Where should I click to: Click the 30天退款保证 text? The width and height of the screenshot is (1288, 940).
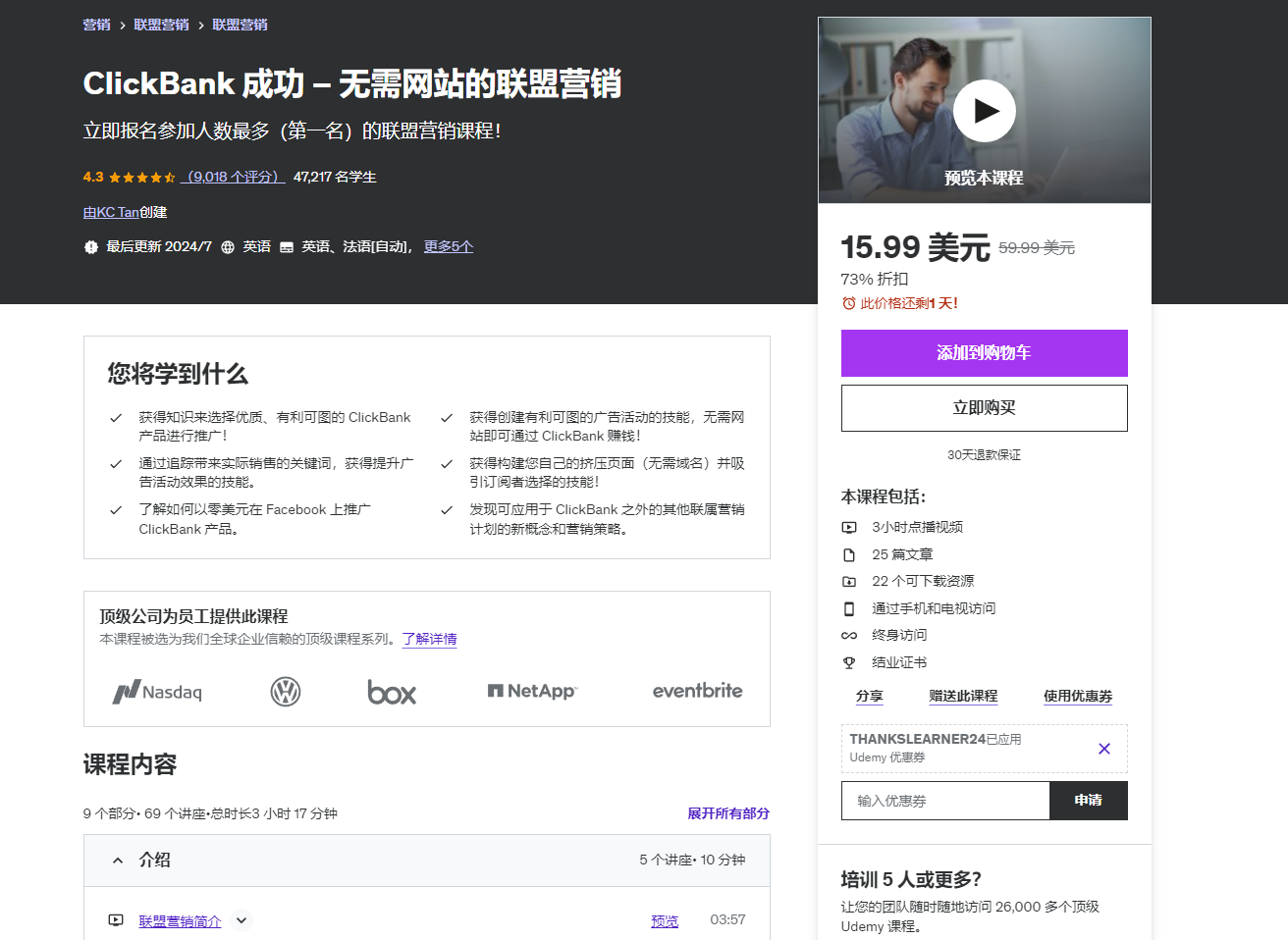984,455
